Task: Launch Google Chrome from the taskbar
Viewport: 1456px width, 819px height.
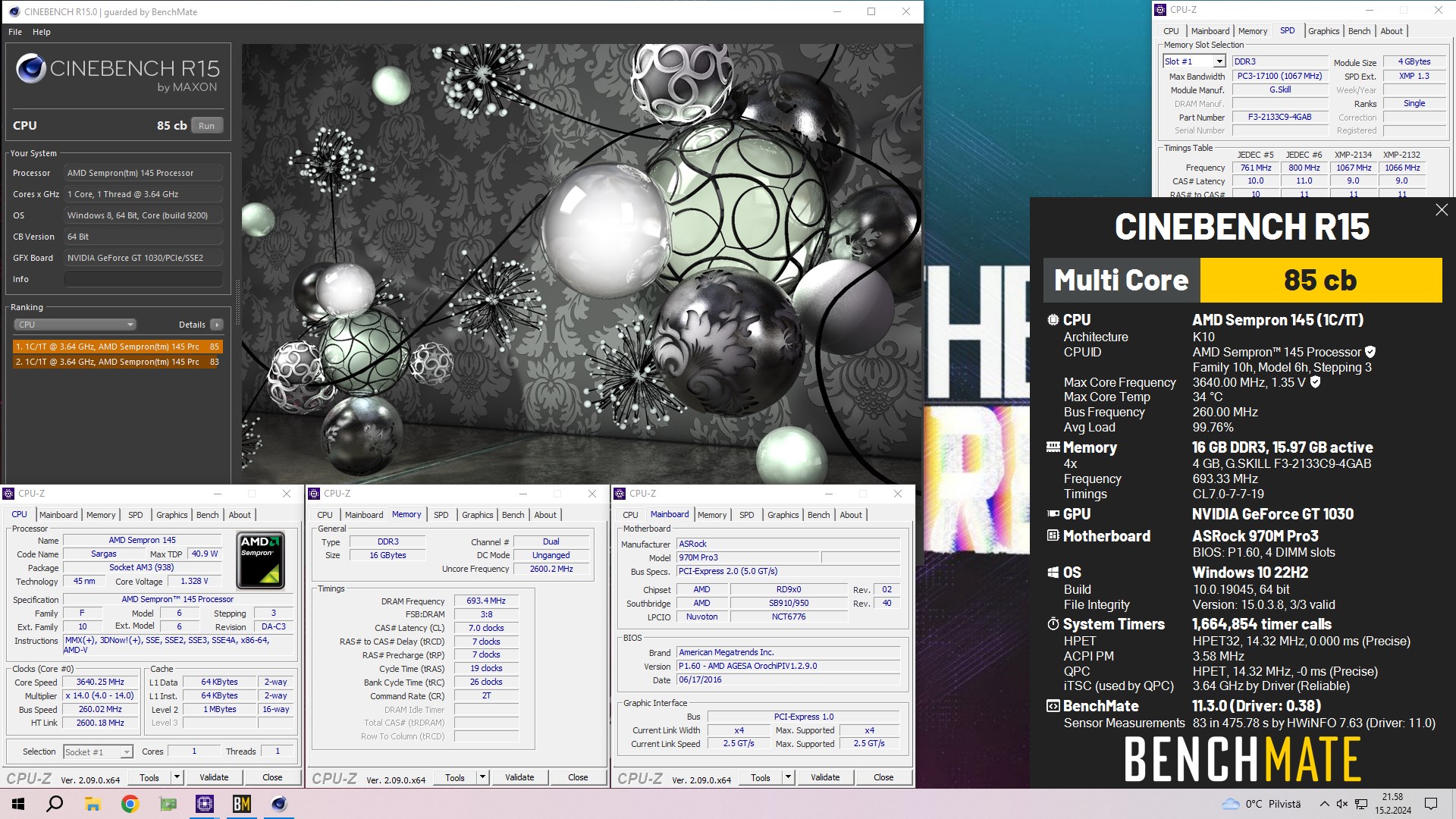Action: click(130, 804)
